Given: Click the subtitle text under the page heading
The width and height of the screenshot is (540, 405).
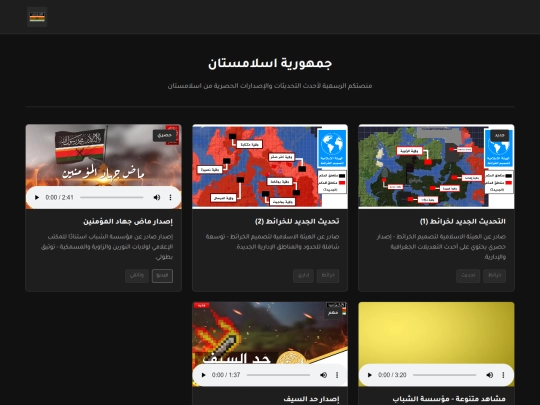Looking at the screenshot, I should point(270,86).
